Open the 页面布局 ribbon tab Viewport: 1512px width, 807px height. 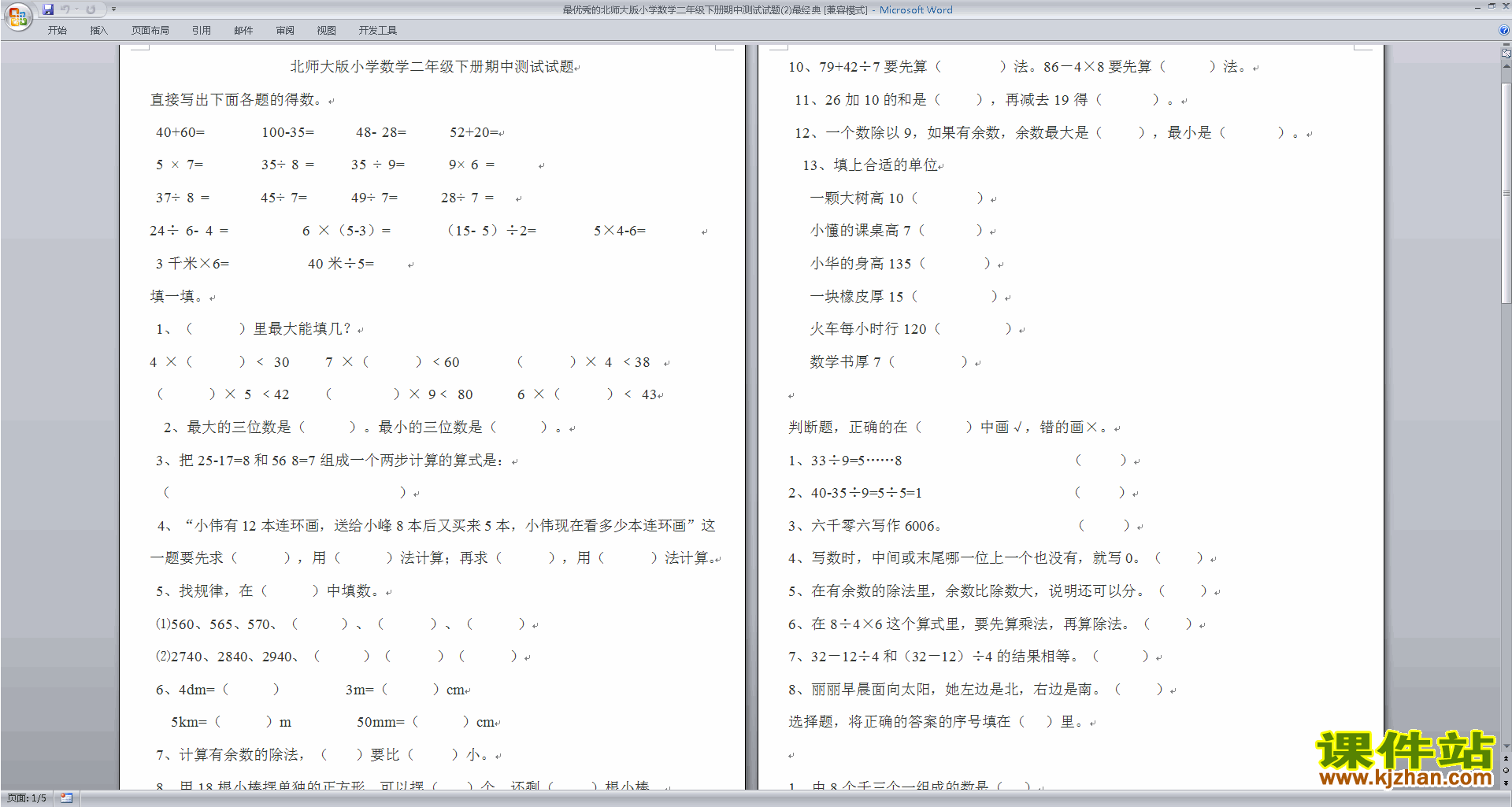coord(150,31)
